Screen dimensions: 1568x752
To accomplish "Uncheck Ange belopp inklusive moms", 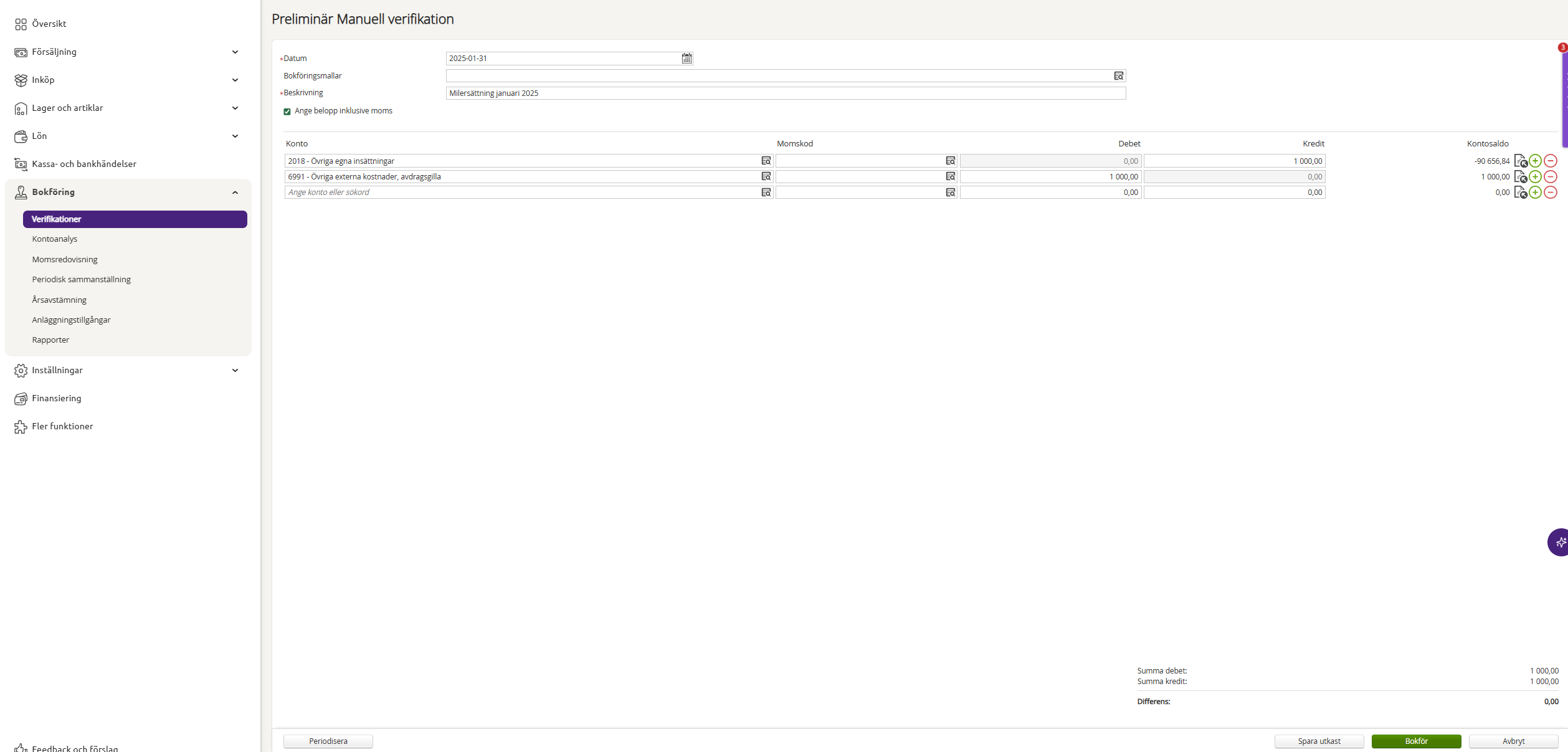I will click(287, 112).
